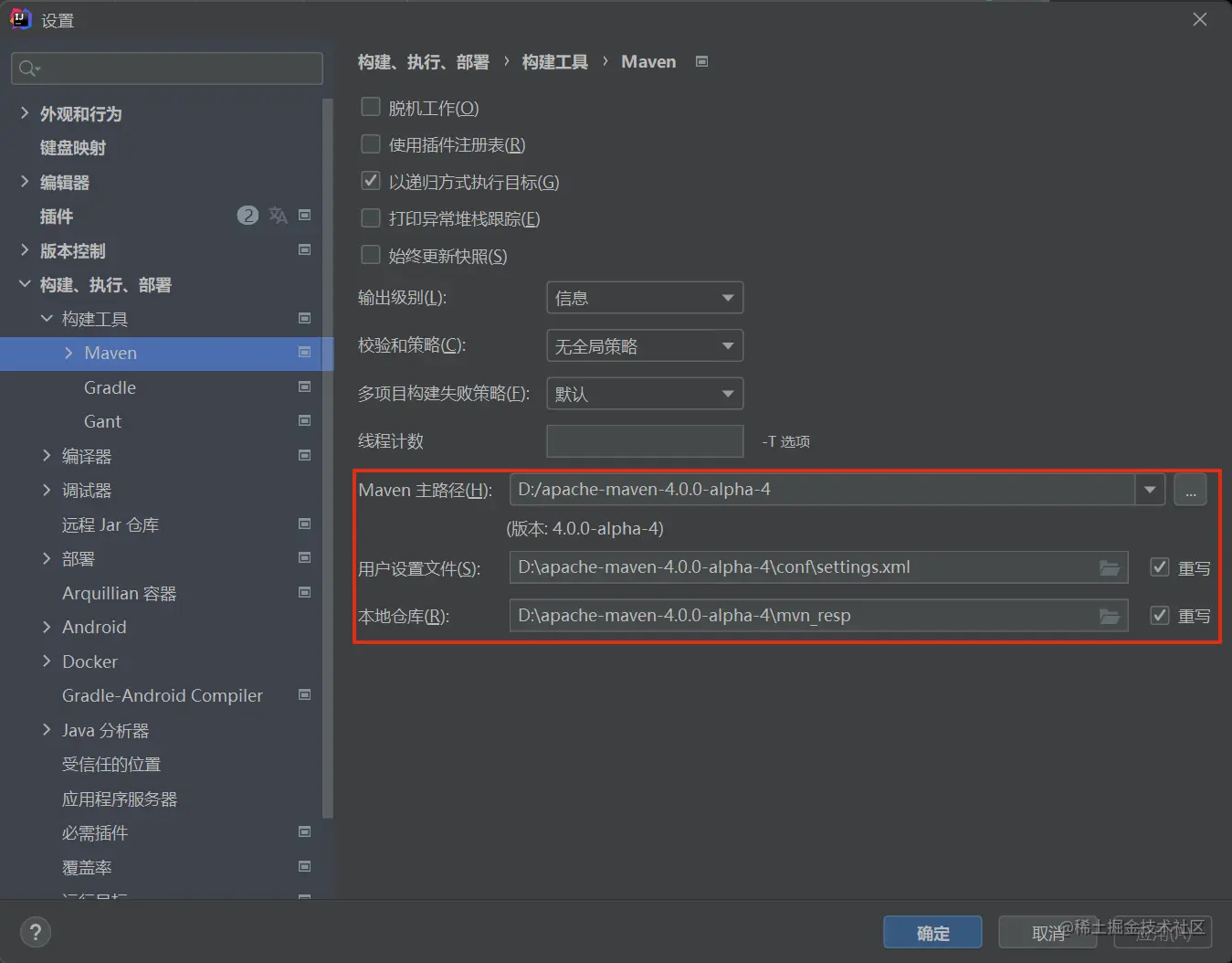Image resolution: width=1232 pixels, height=963 pixels.
Task: Open help with the question mark button
Action: tap(35, 932)
